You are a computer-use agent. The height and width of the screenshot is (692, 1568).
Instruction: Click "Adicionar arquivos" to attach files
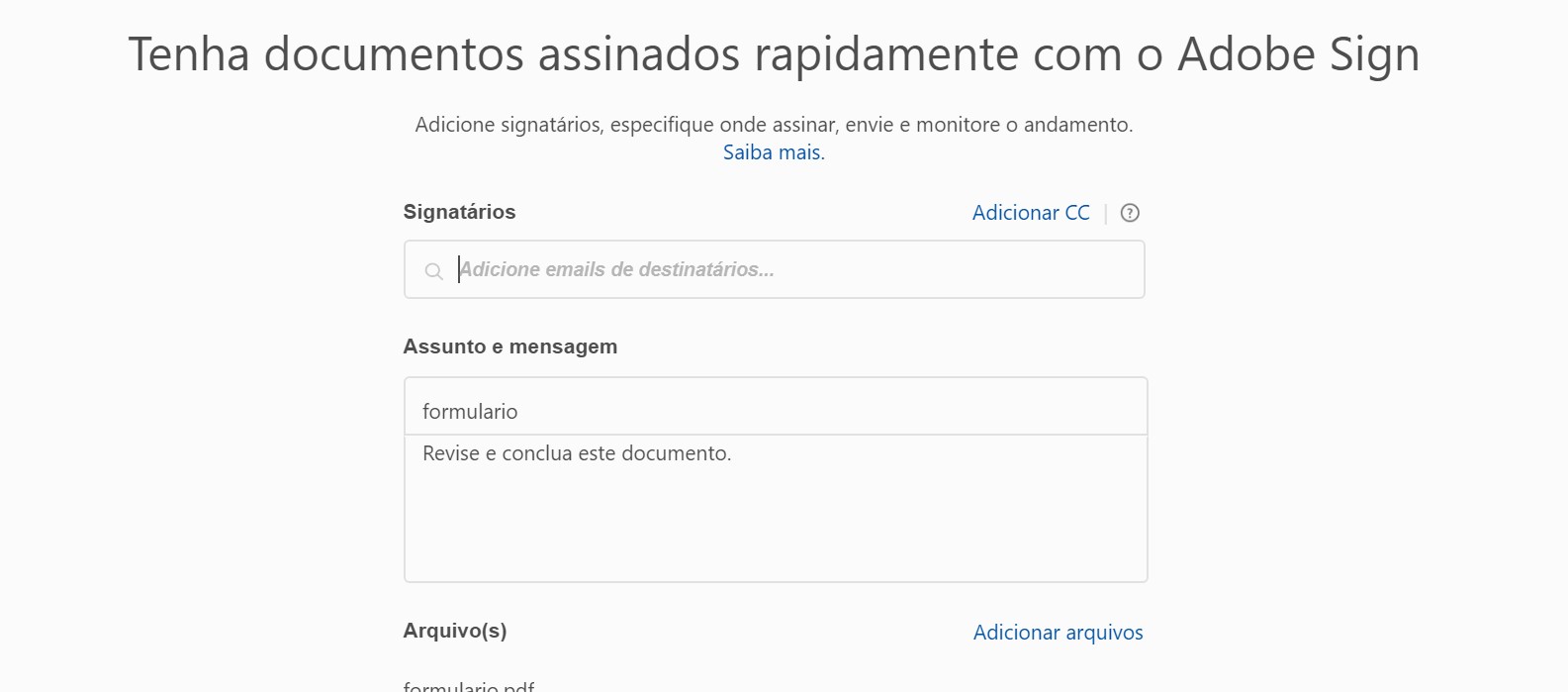tap(1058, 633)
